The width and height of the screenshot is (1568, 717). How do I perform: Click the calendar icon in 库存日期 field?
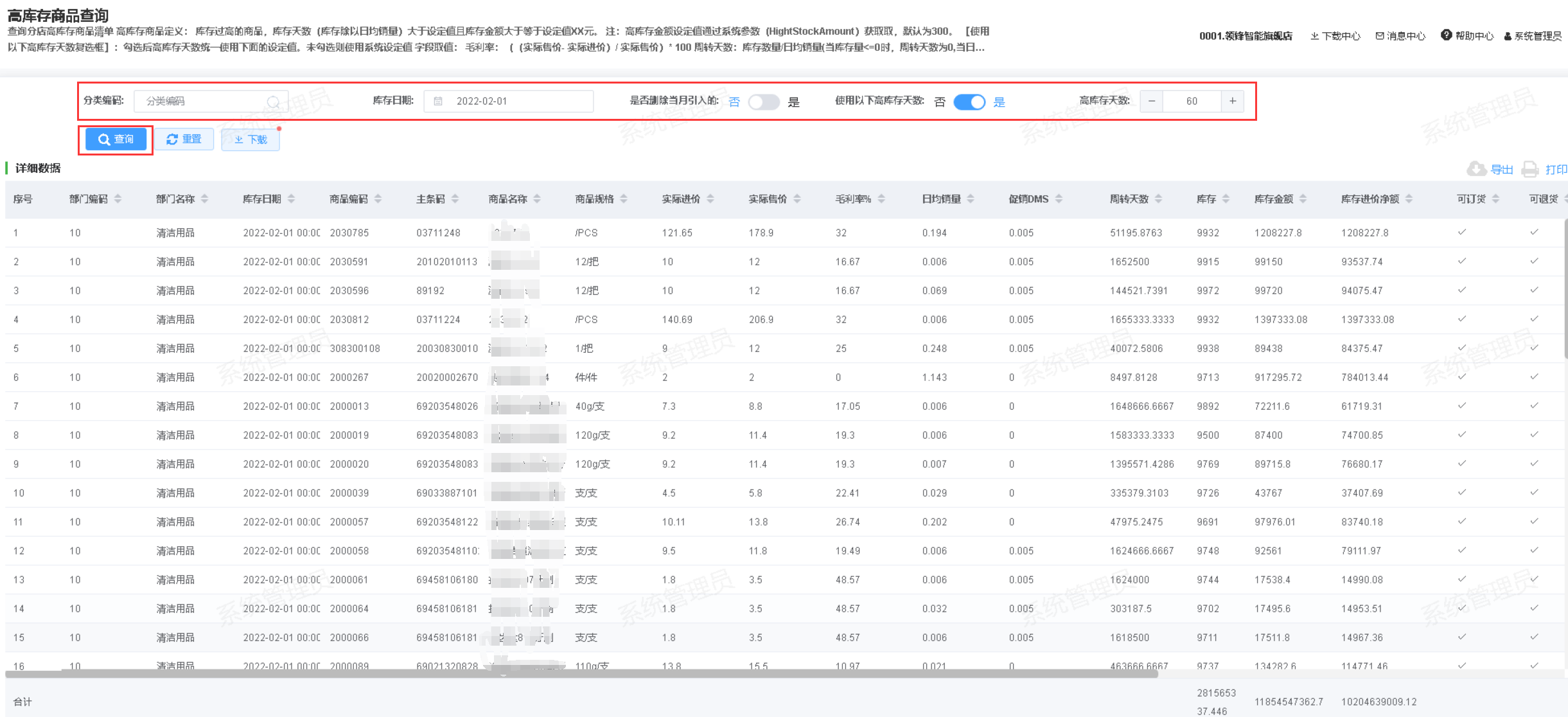438,102
